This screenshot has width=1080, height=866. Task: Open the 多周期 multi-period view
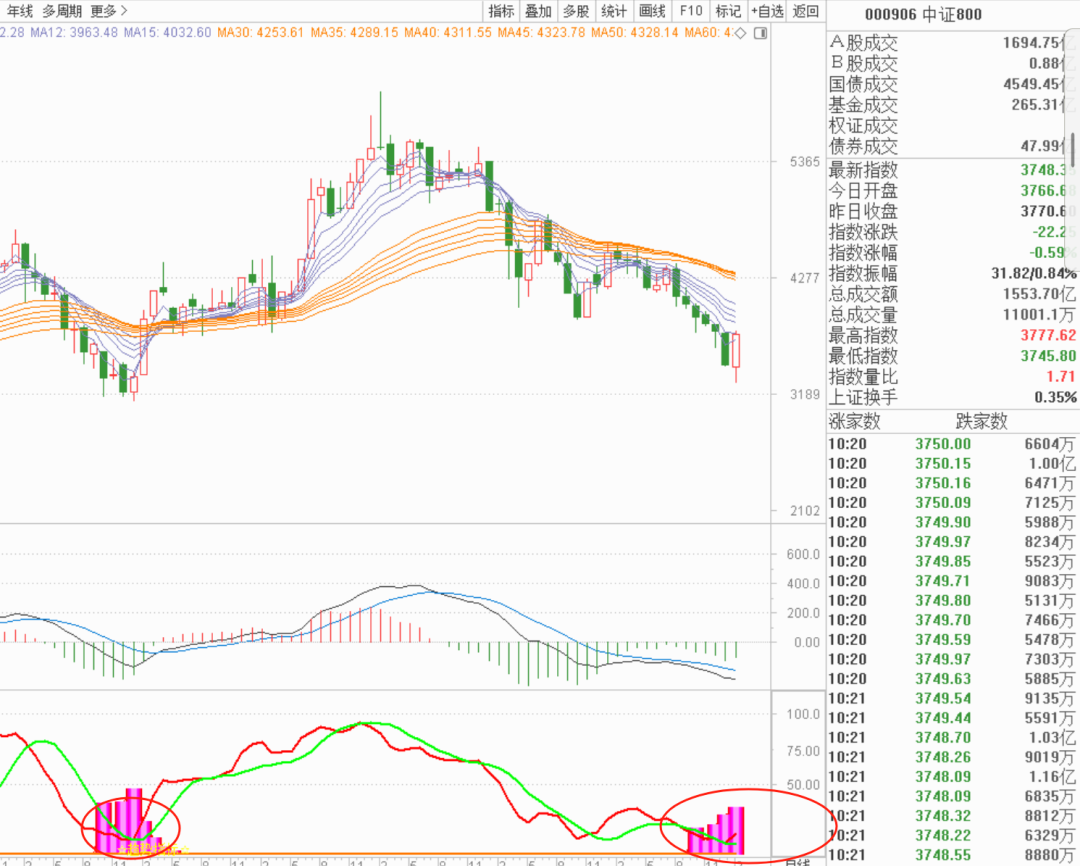[61, 11]
